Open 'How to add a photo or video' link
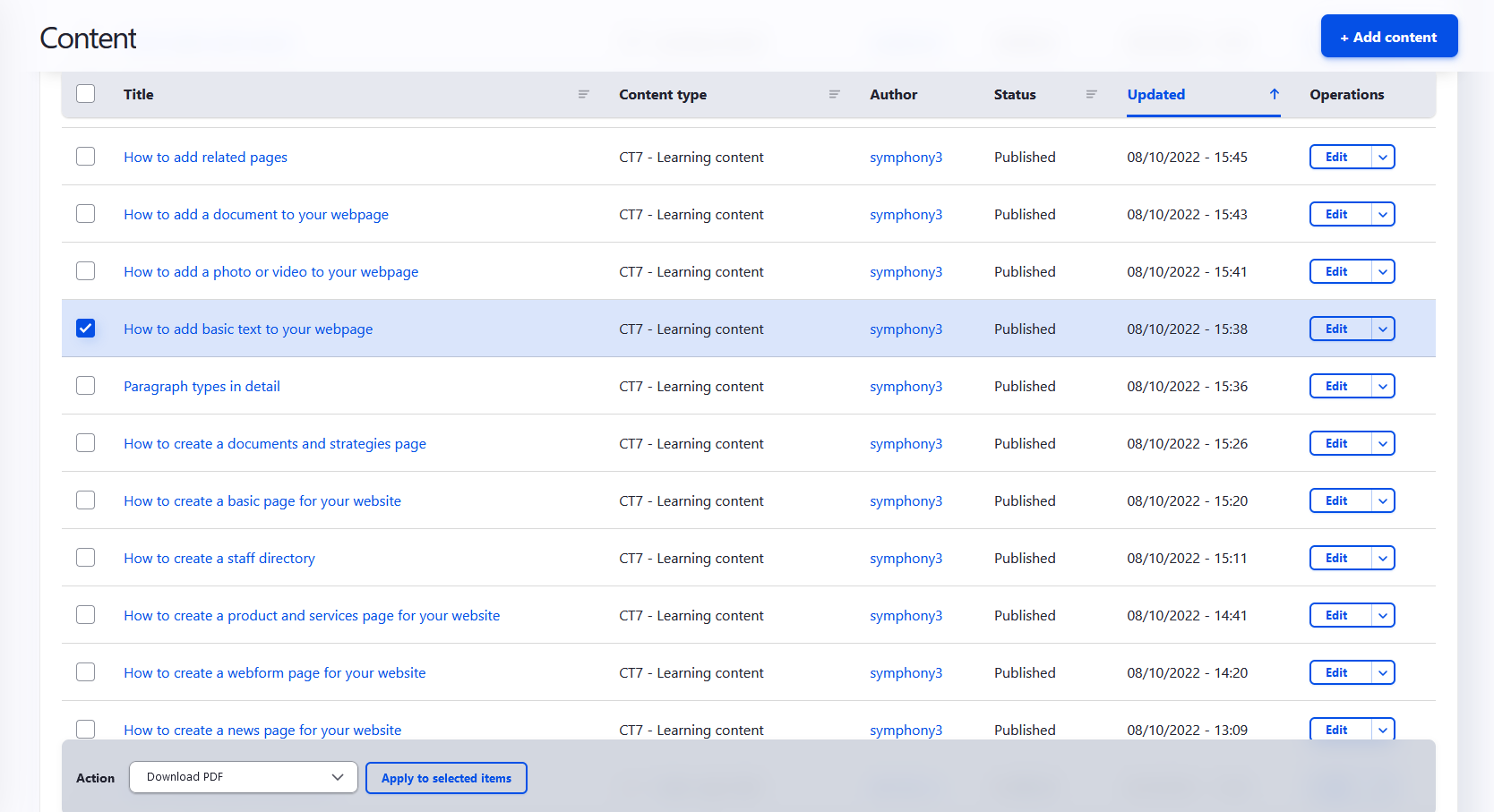Viewport: 1494px width, 812px height. pyautogui.click(x=270, y=272)
